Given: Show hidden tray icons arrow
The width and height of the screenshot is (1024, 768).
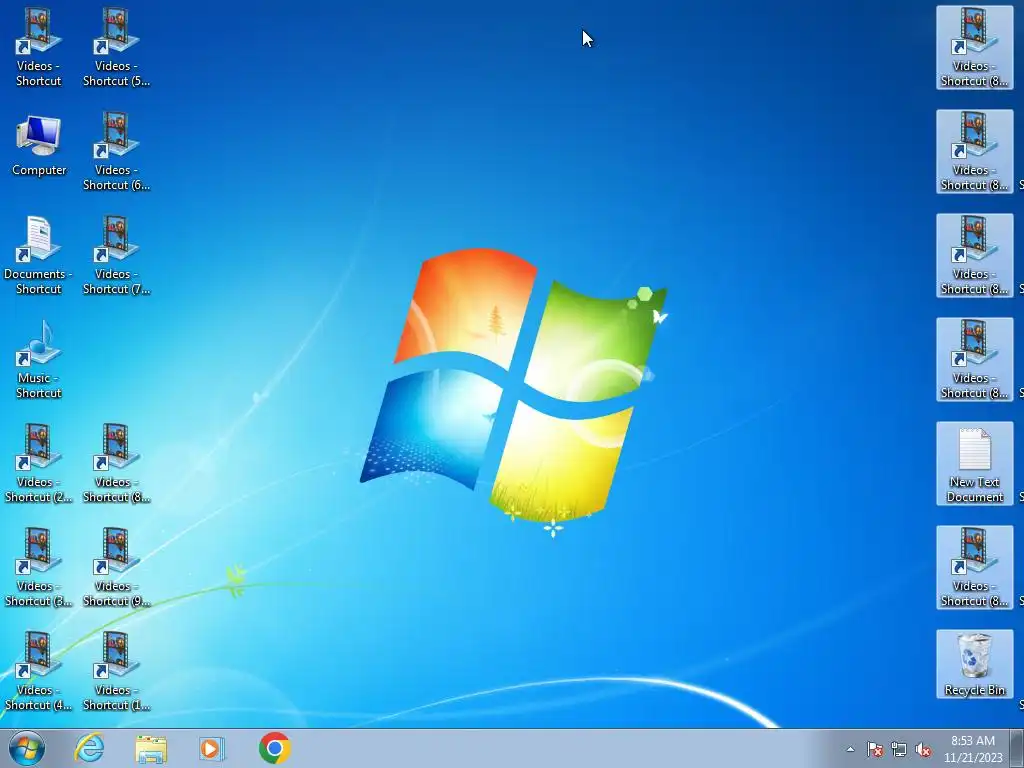Looking at the screenshot, I should pos(850,749).
